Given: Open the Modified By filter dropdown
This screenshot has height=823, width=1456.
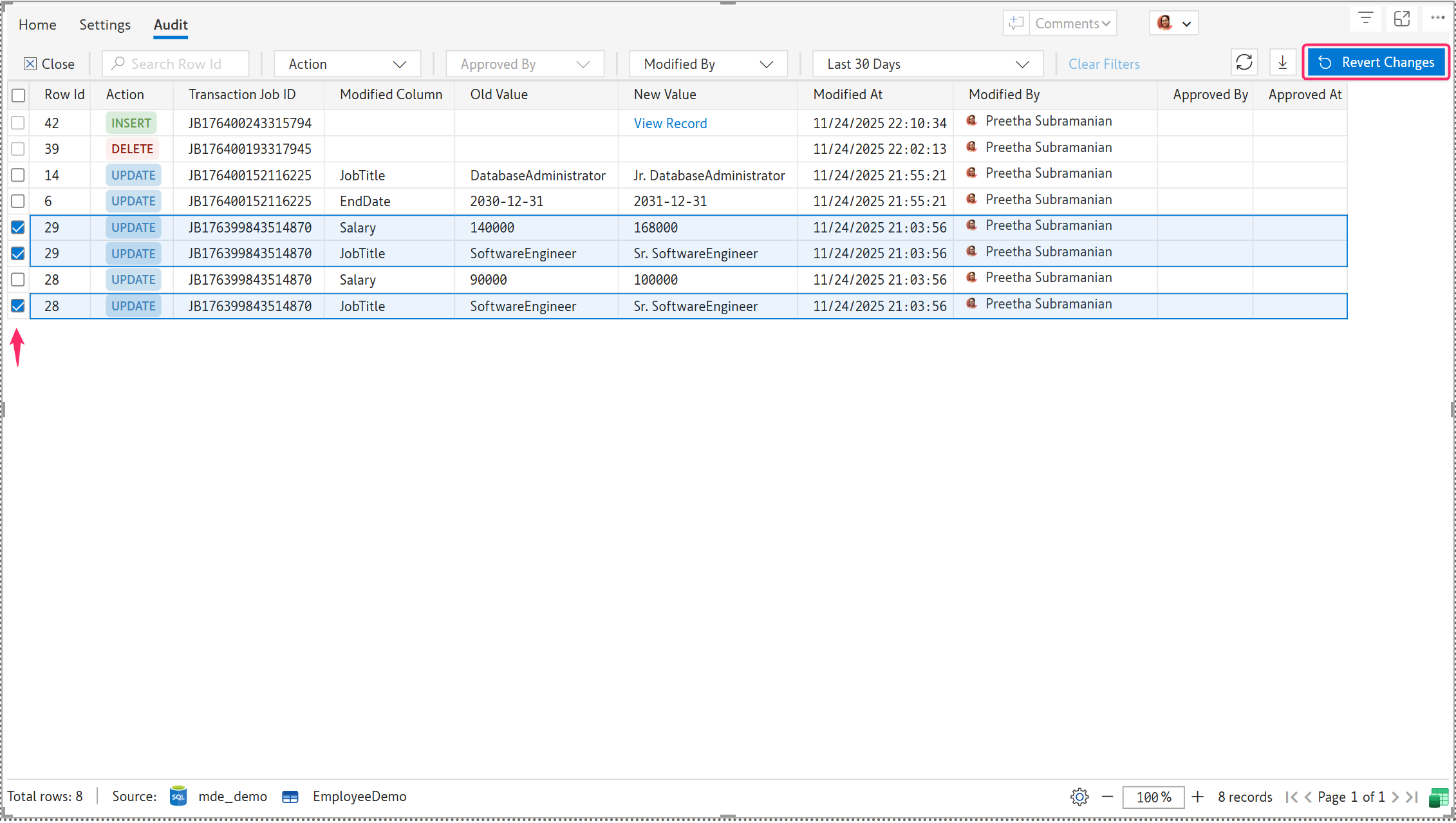Looking at the screenshot, I should (x=707, y=64).
